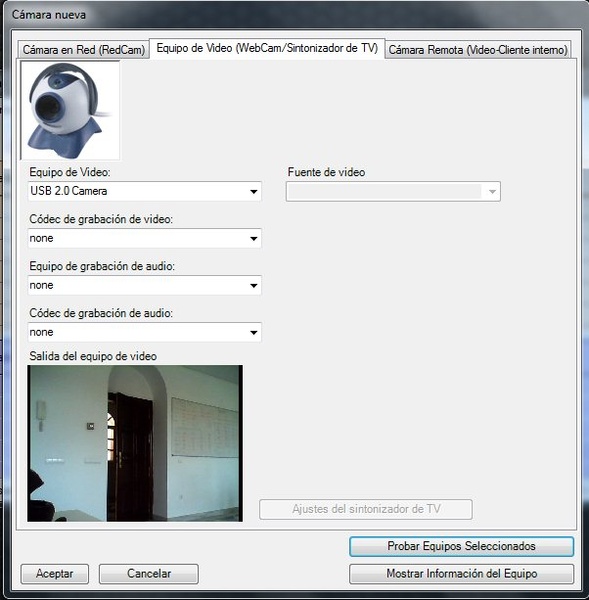Viewport: 589px width, 600px height.
Task: Switch to Cámara en Red (RedCam) tab
Action: click(x=83, y=49)
